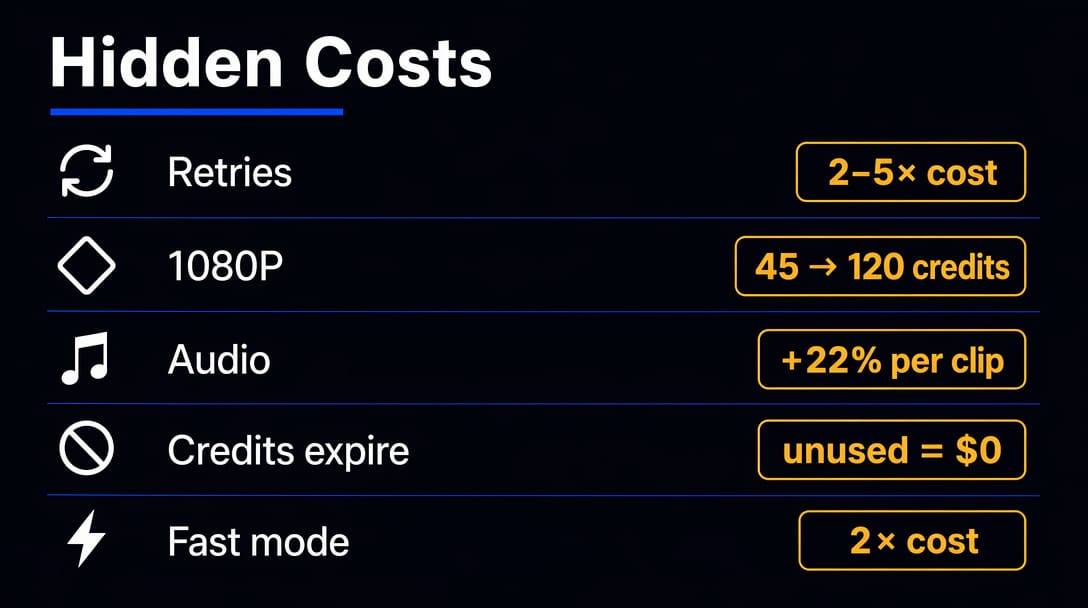
Task: Select the 1080P label text
Action: [x=225, y=266]
